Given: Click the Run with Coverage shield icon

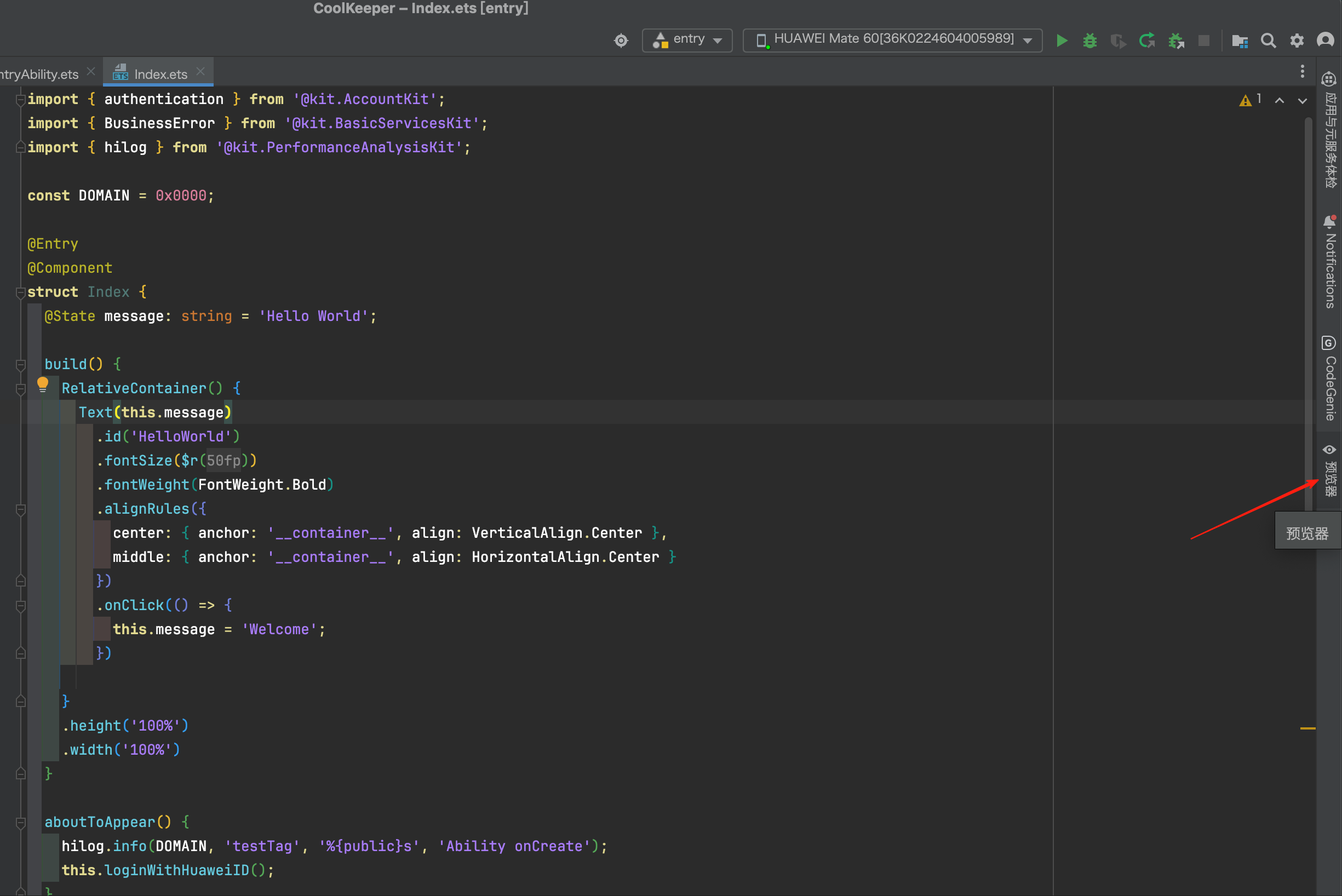Looking at the screenshot, I should (x=1118, y=41).
